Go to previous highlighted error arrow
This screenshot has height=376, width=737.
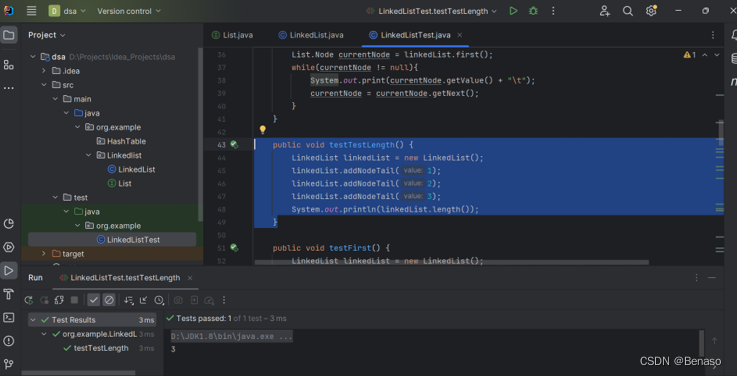point(705,55)
